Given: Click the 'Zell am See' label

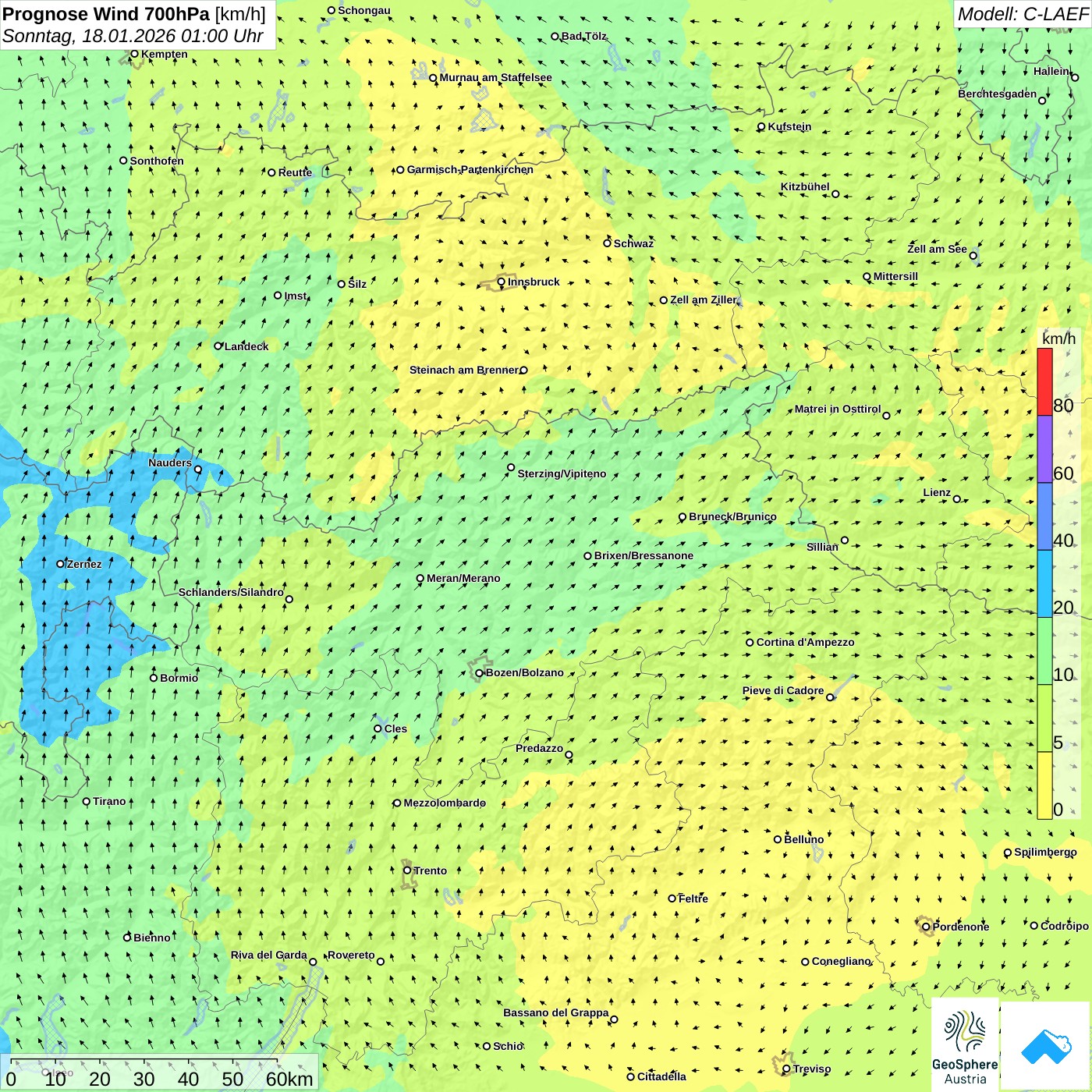Looking at the screenshot, I should (x=937, y=249).
